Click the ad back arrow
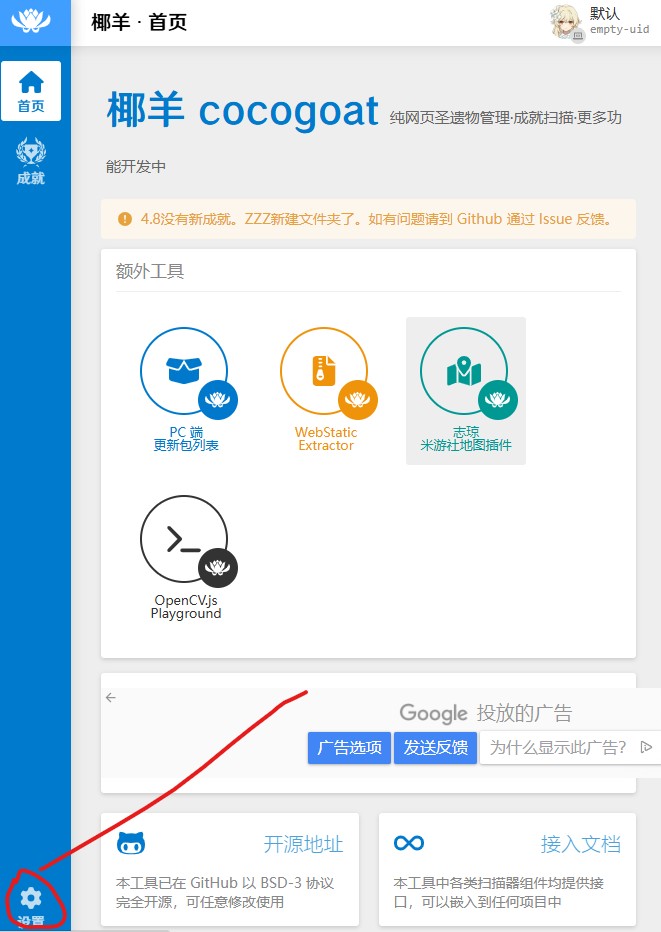The width and height of the screenshot is (661, 932). tap(111, 697)
